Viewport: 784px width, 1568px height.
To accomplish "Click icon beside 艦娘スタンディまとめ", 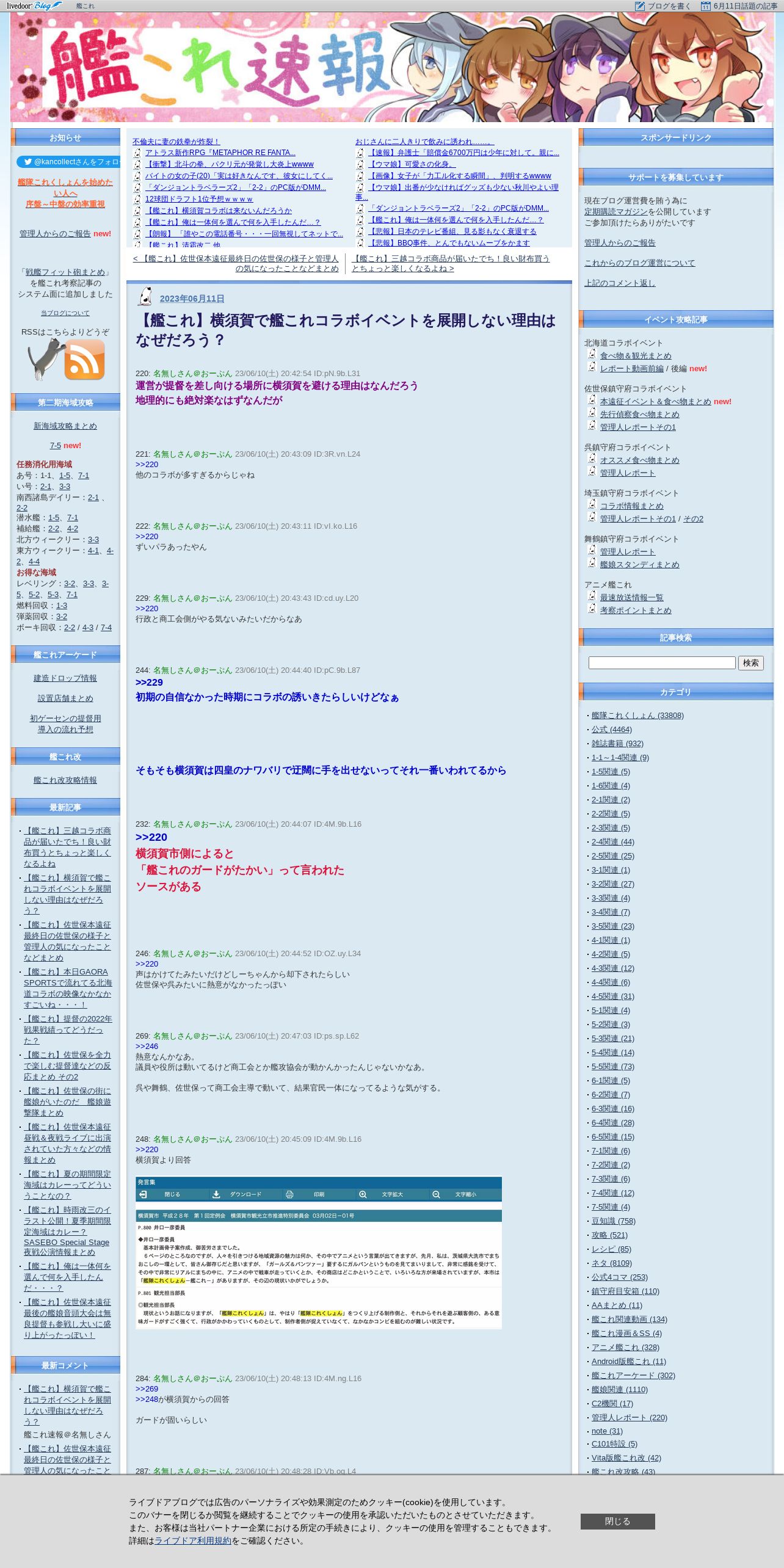I will (592, 563).
